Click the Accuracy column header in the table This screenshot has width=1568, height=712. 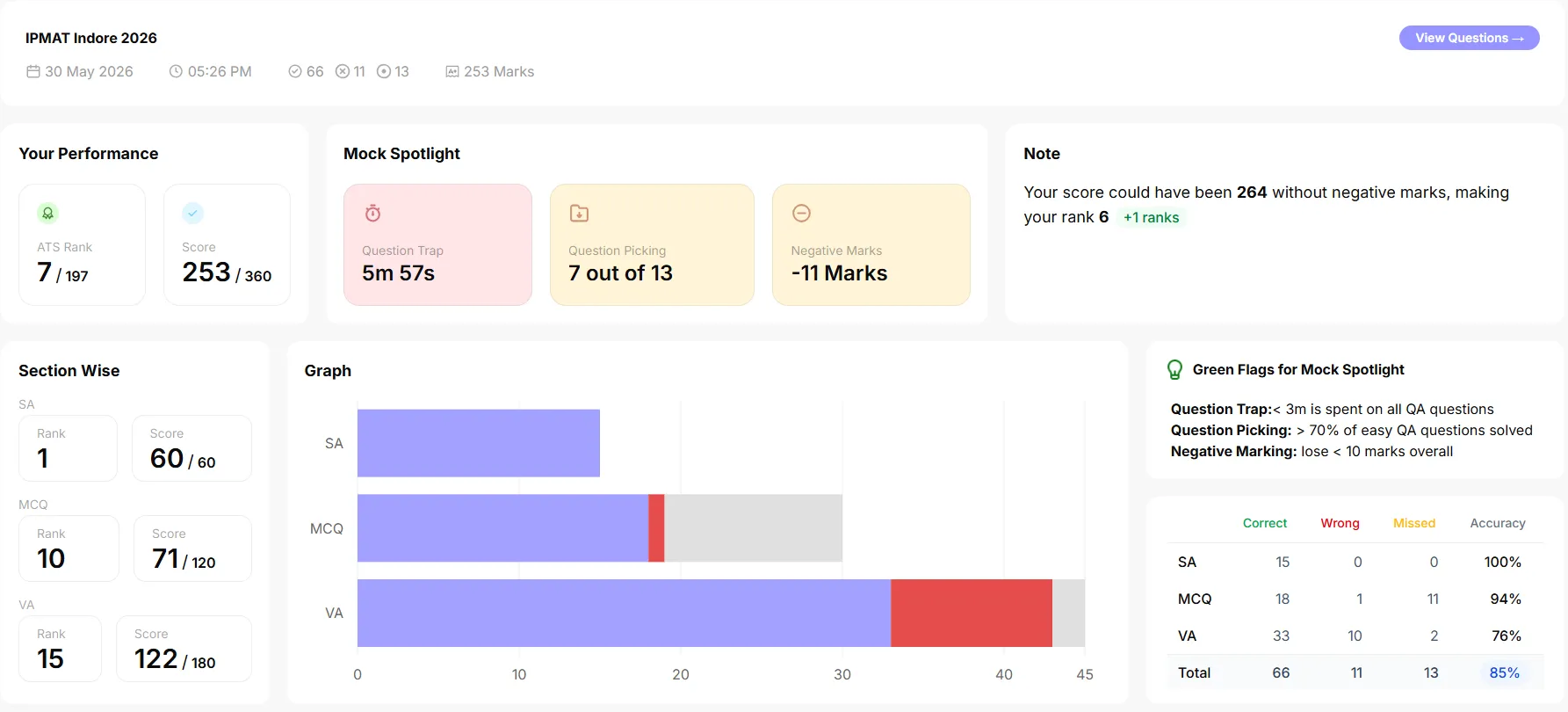[x=1498, y=523]
